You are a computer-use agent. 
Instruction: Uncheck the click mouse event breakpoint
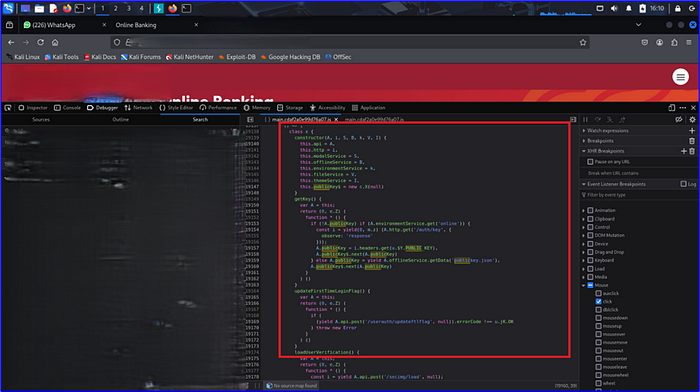[598, 301]
